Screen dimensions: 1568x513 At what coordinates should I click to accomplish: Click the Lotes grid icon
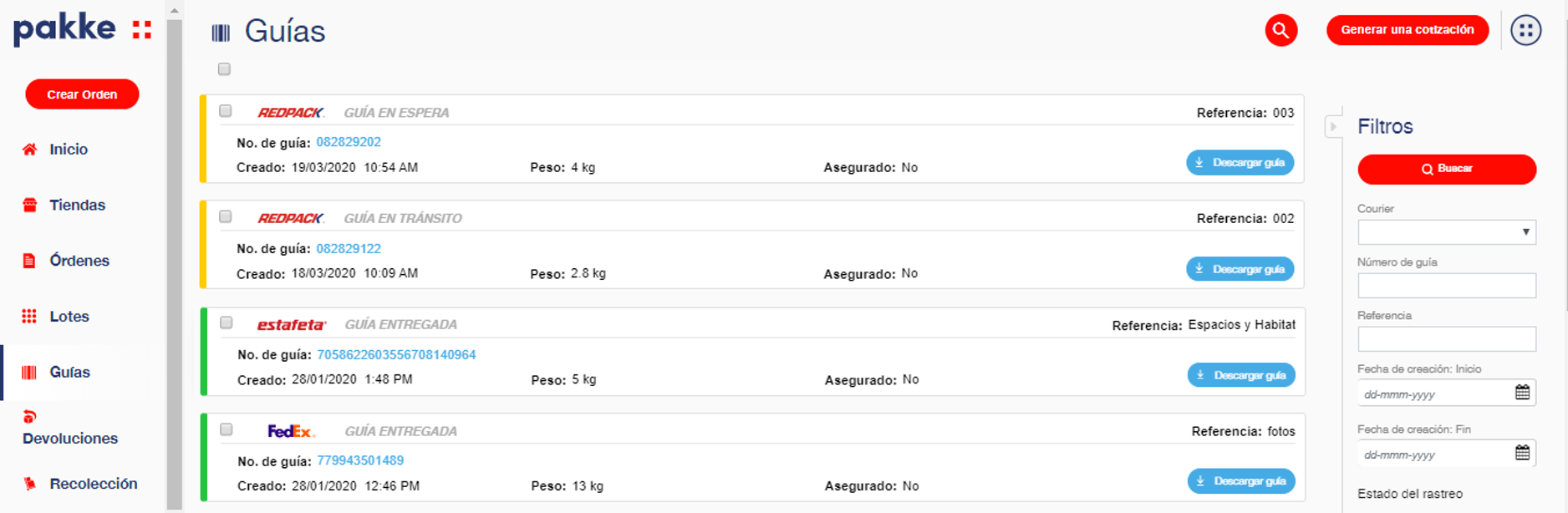point(29,316)
